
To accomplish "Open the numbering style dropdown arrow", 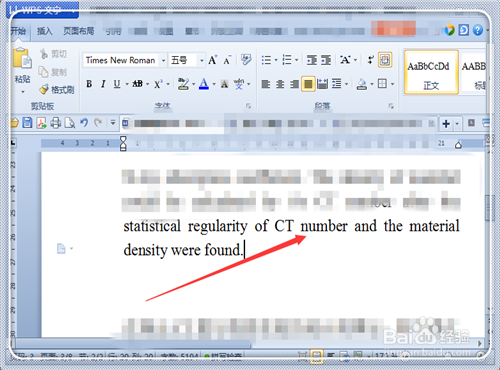I will (x=296, y=60).
